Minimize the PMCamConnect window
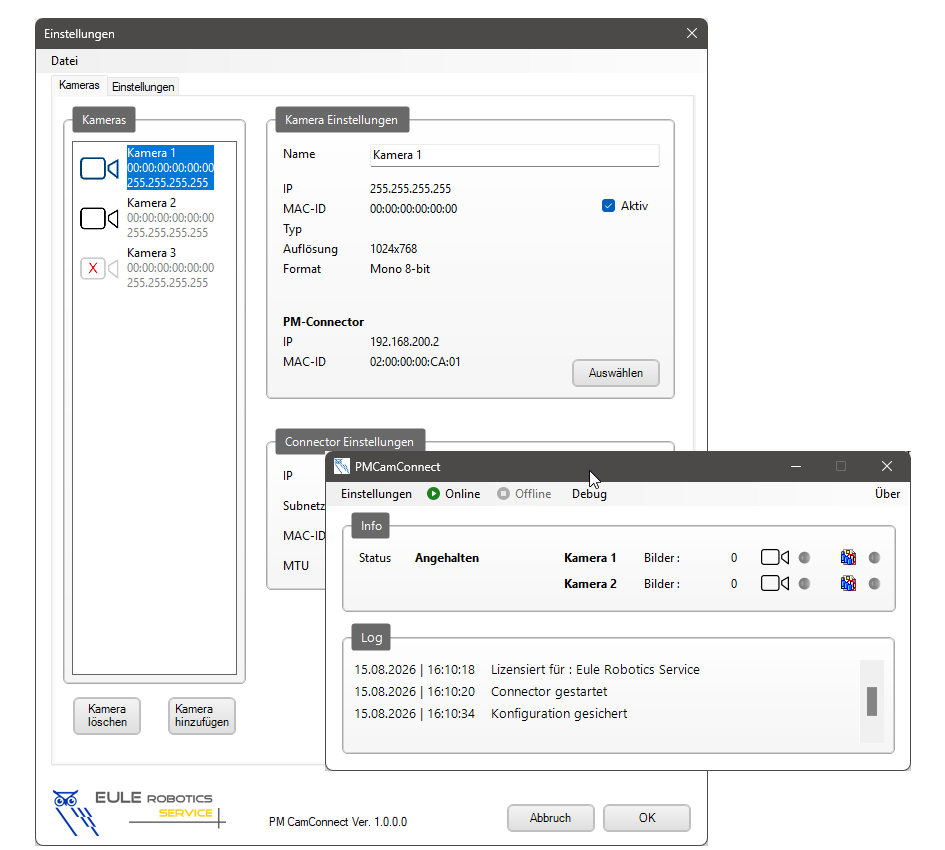 [796, 466]
